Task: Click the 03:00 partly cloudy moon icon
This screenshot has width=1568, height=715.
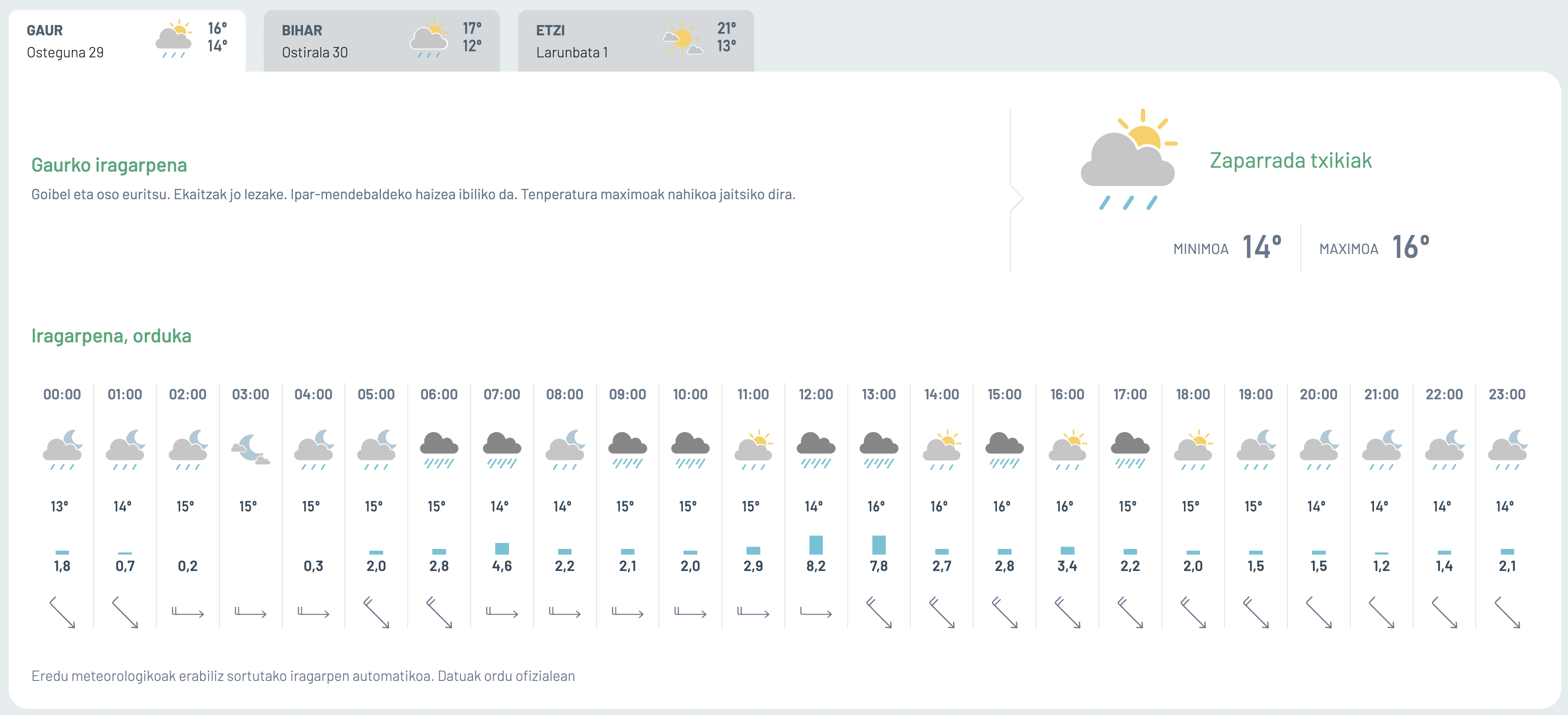Action: [x=251, y=450]
